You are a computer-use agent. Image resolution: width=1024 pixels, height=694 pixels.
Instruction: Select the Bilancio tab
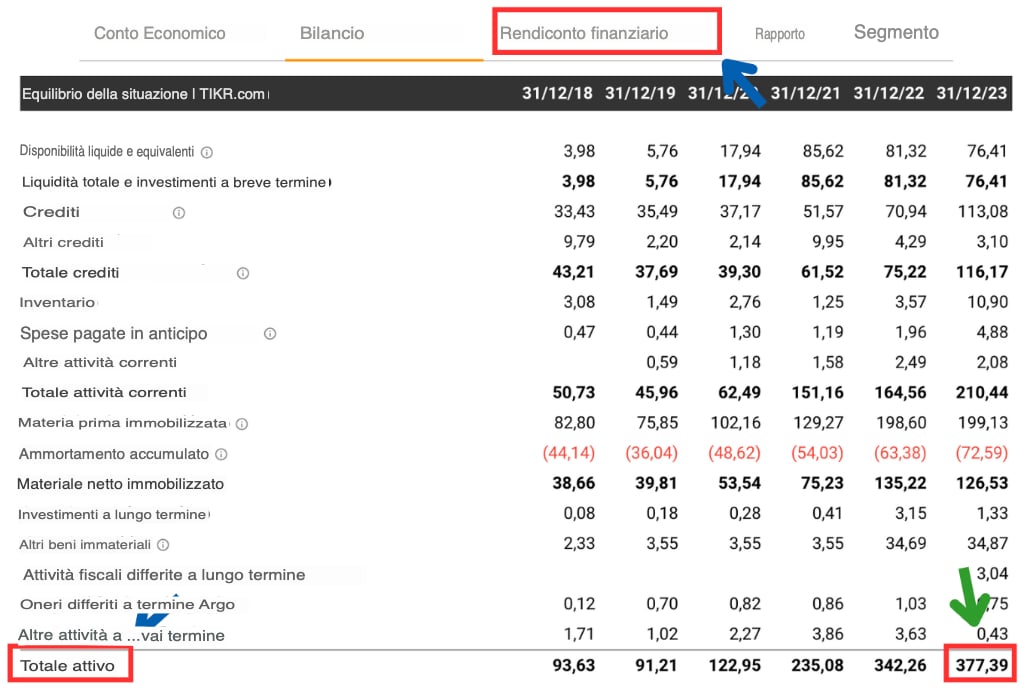point(332,33)
